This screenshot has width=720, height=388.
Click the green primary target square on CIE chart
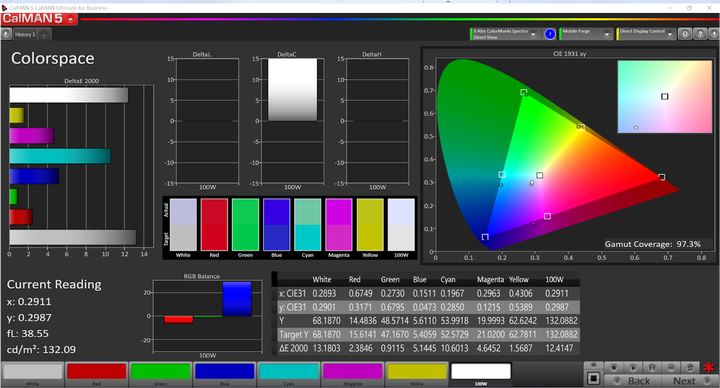click(523, 92)
